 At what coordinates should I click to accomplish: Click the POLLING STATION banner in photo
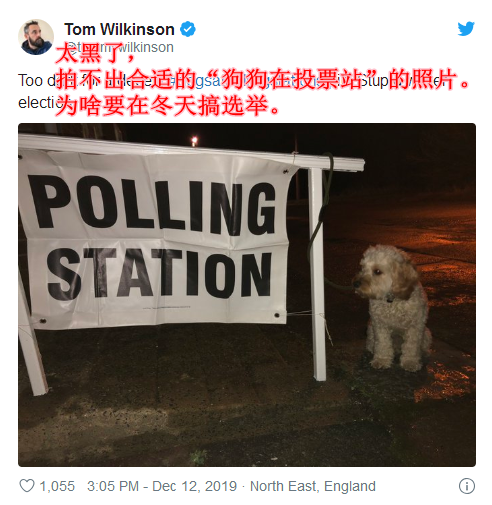[157, 238]
